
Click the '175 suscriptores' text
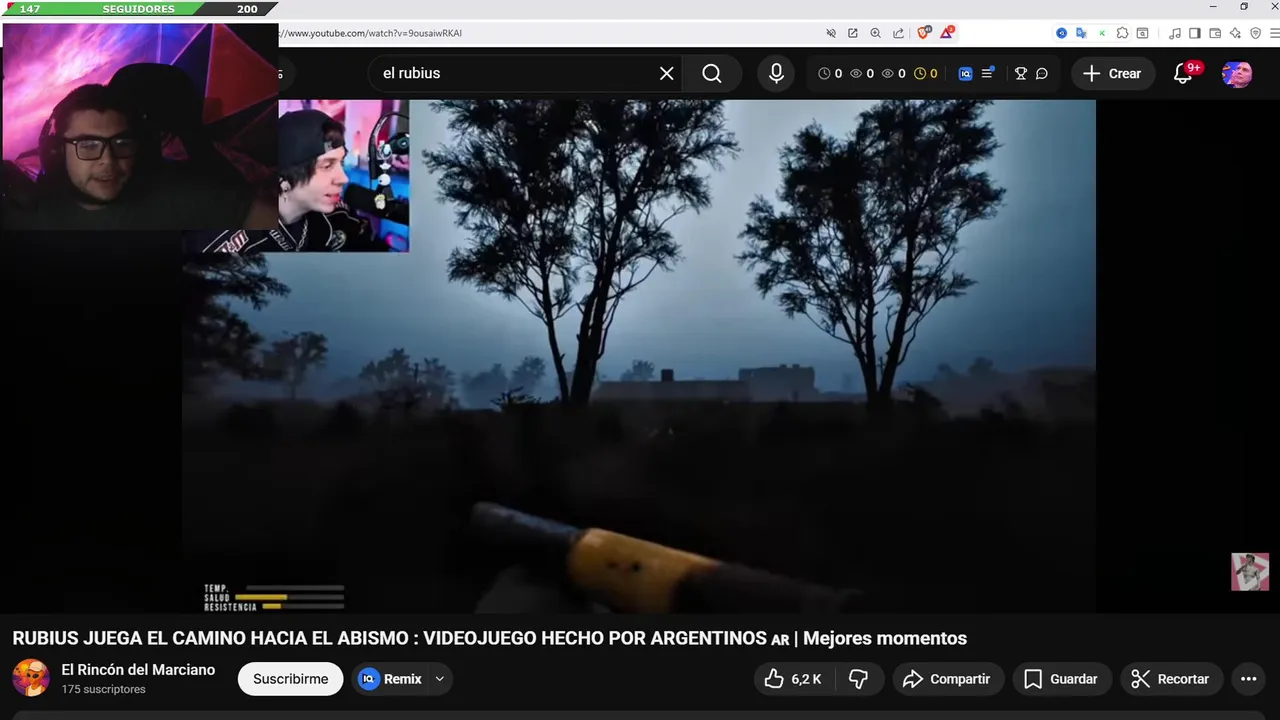(x=103, y=690)
